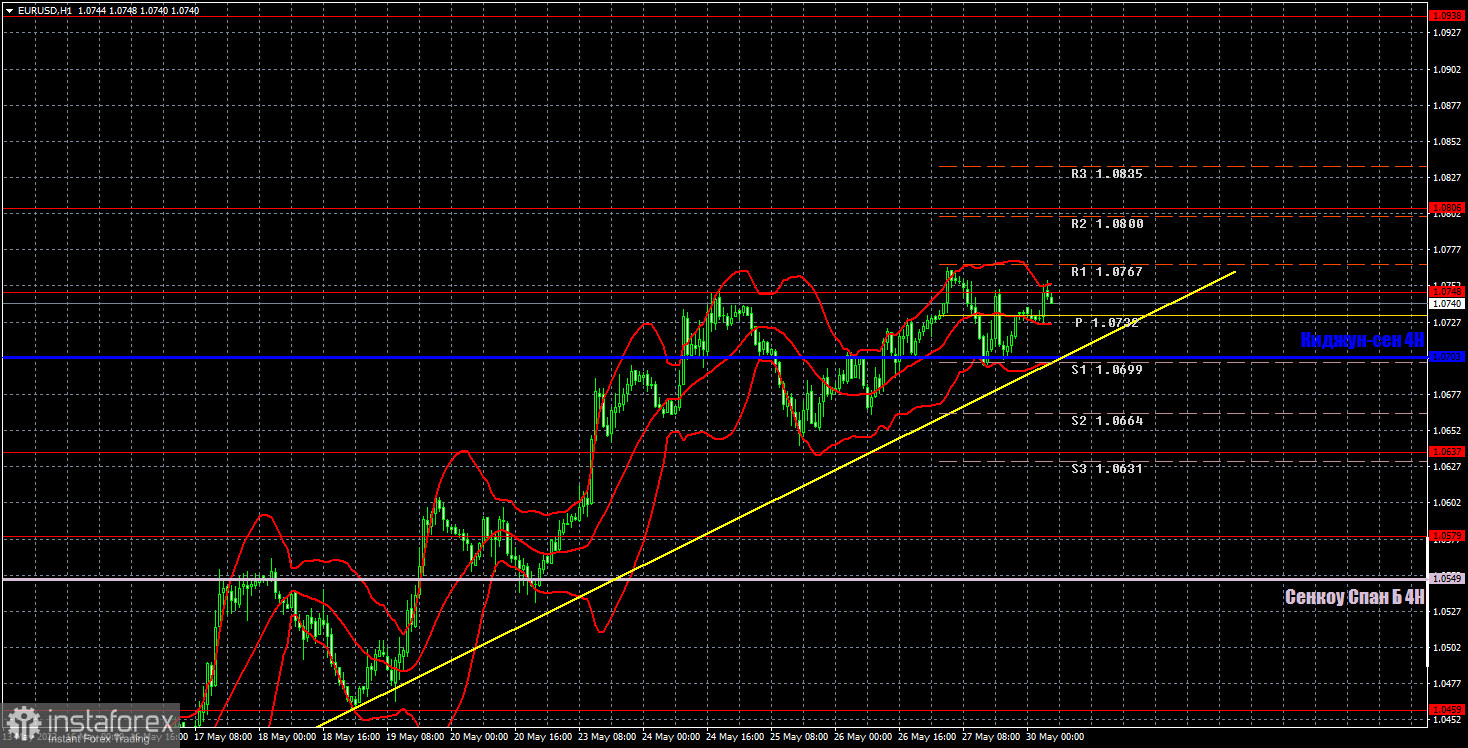The image size is (1468, 748).
Task: Click the 1.0927 price axis value
Action: click(1447, 33)
